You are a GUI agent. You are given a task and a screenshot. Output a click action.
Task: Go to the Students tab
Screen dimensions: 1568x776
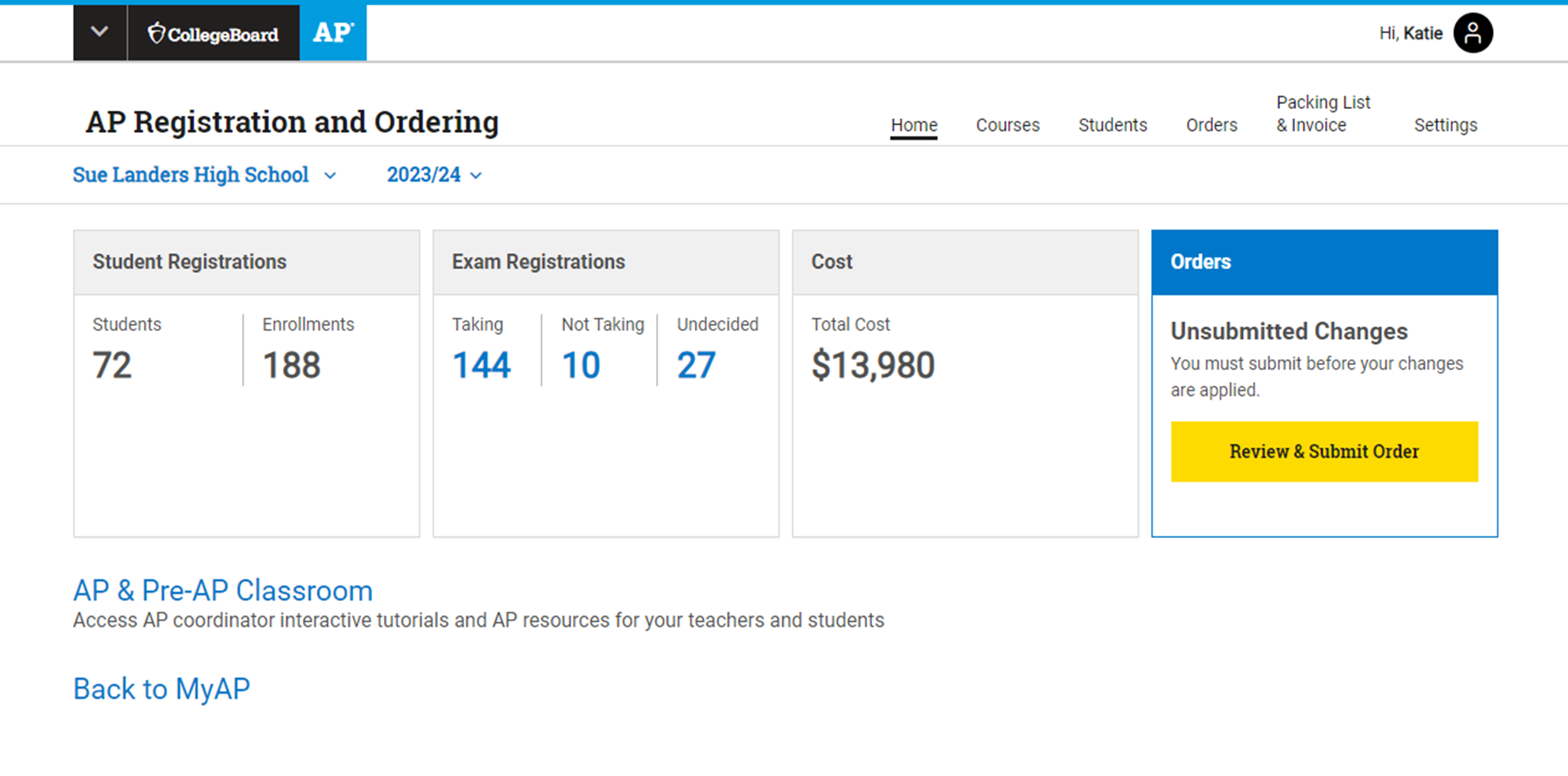pyautogui.click(x=1112, y=125)
